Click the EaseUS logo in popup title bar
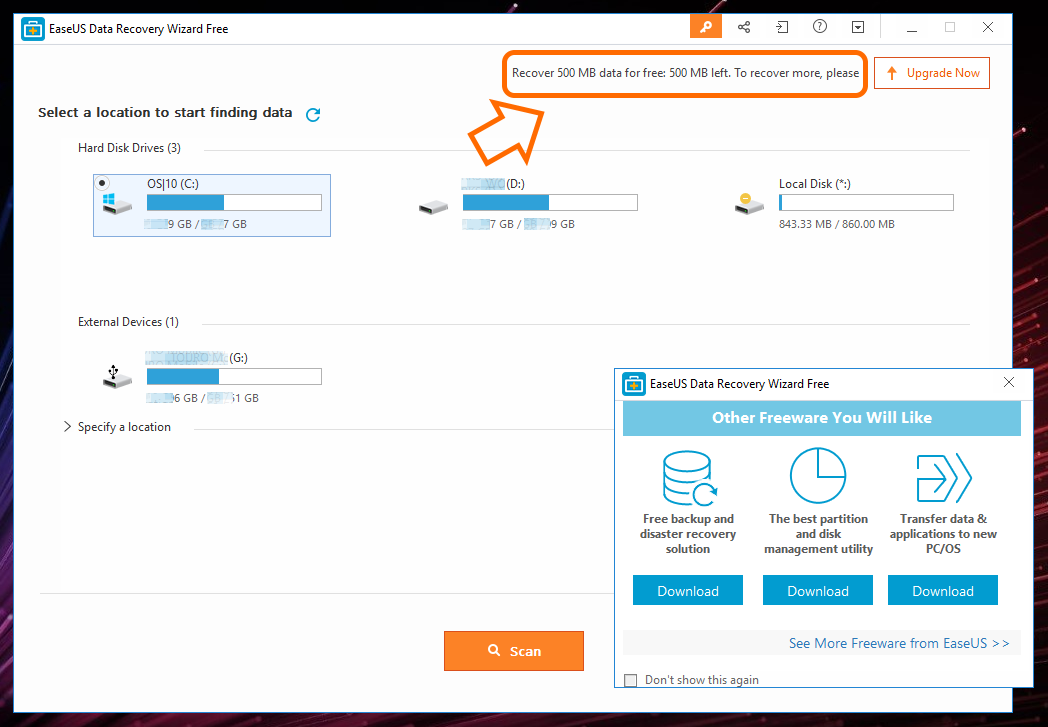Screen dimensions: 1048x727 coord(634,384)
